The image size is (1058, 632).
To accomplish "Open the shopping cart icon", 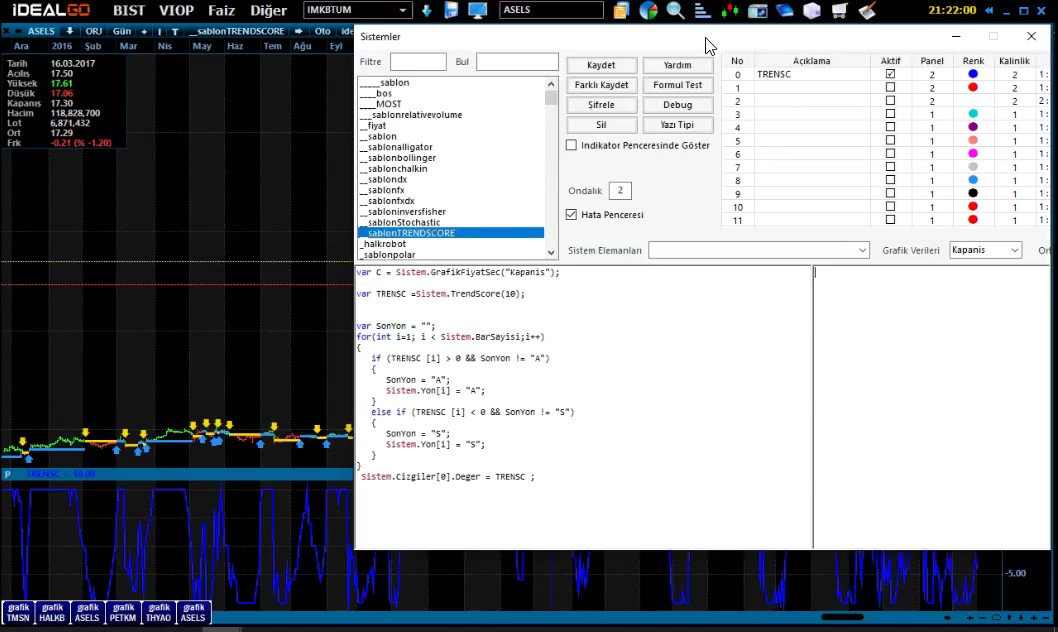I will point(839,10).
